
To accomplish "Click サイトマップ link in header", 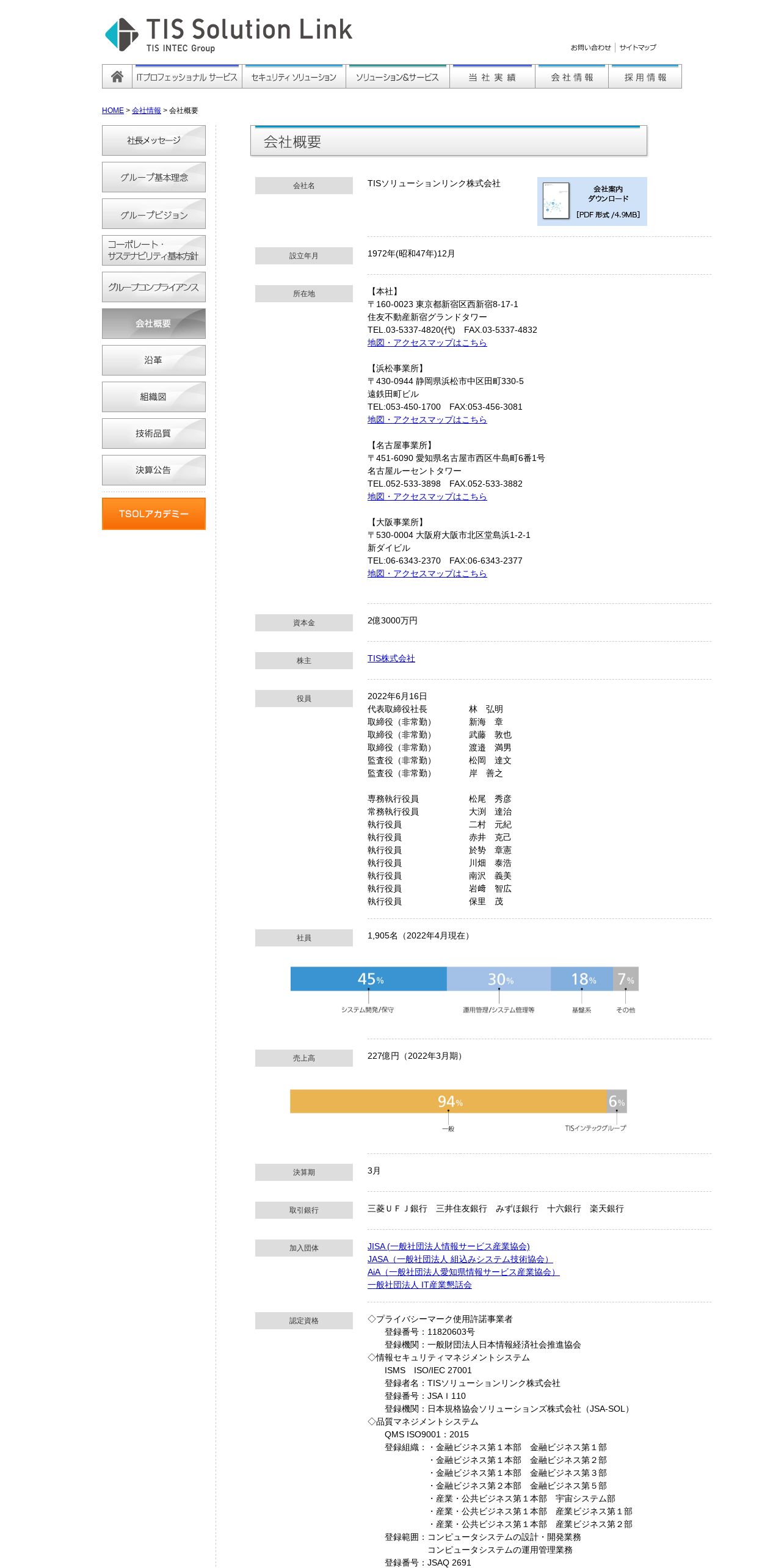I will (x=637, y=48).
